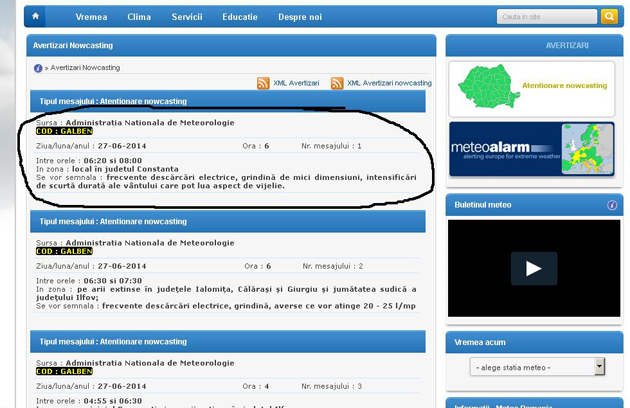The height and width of the screenshot is (408, 630).
Task: Click the RSS icon beside XML Avertizari
Action: click(263, 83)
